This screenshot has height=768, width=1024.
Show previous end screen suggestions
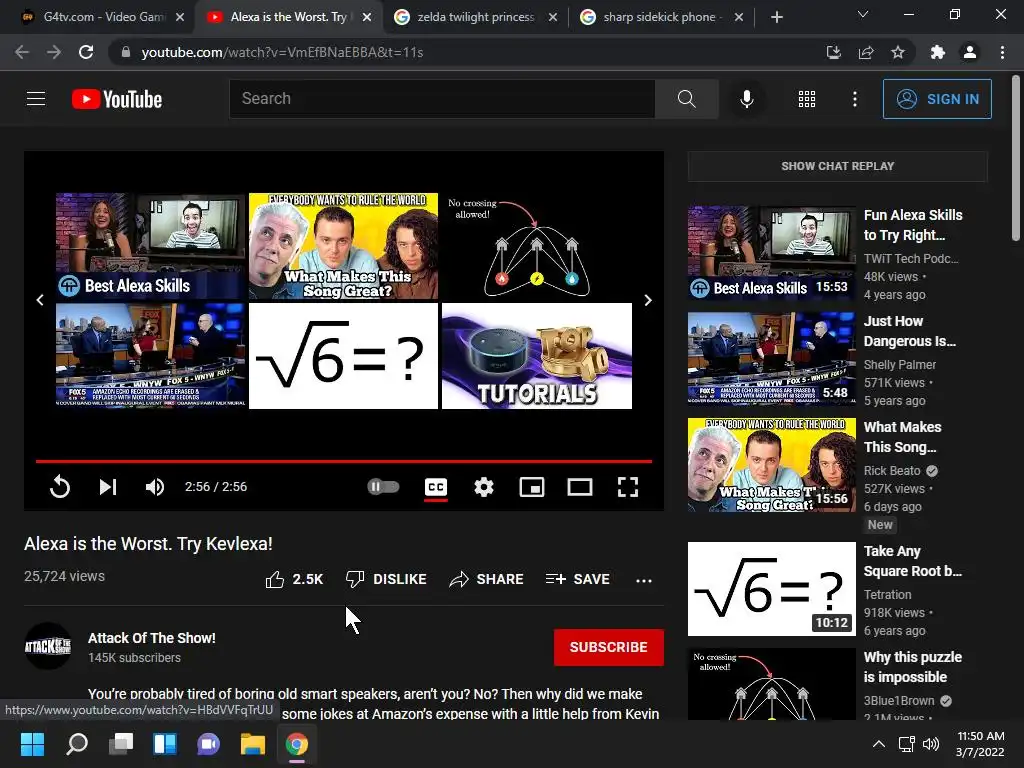point(40,300)
